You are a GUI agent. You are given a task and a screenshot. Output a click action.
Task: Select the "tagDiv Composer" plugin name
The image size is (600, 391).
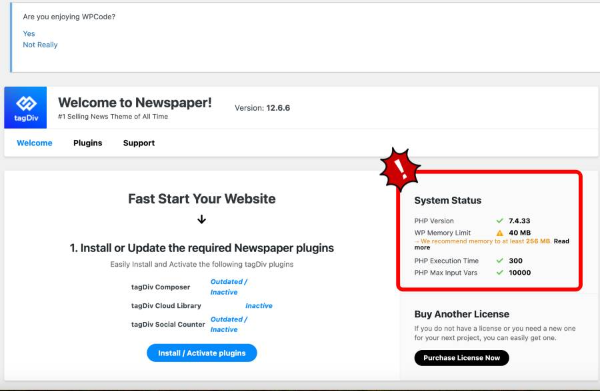click(161, 287)
